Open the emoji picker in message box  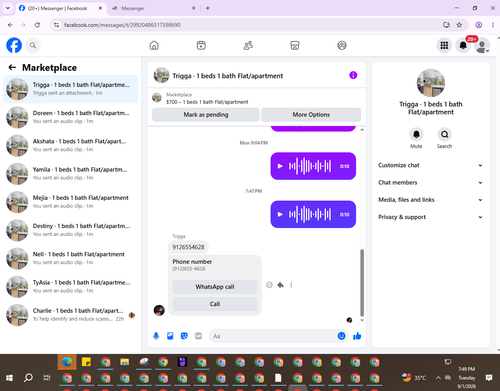pos(341,336)
